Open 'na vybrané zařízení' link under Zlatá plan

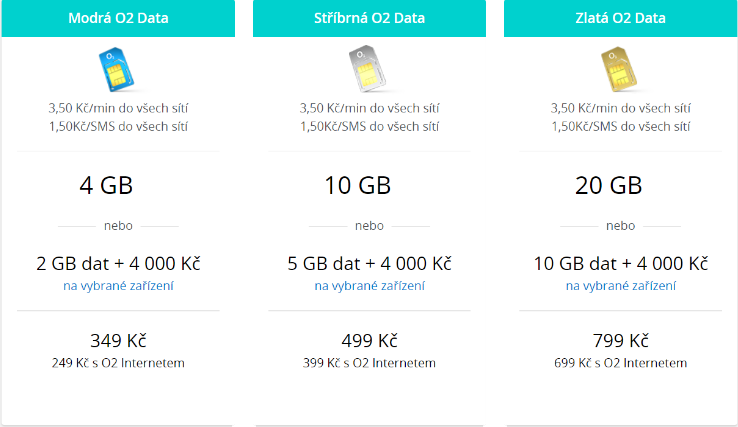(x=620, y=286)
